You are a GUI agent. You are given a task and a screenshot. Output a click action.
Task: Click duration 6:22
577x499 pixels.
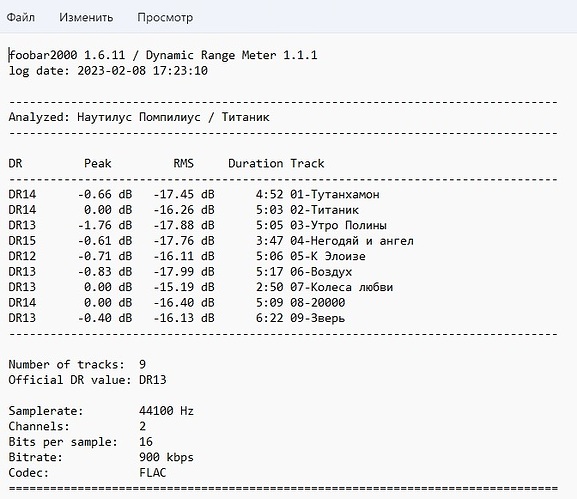[270, 318]
